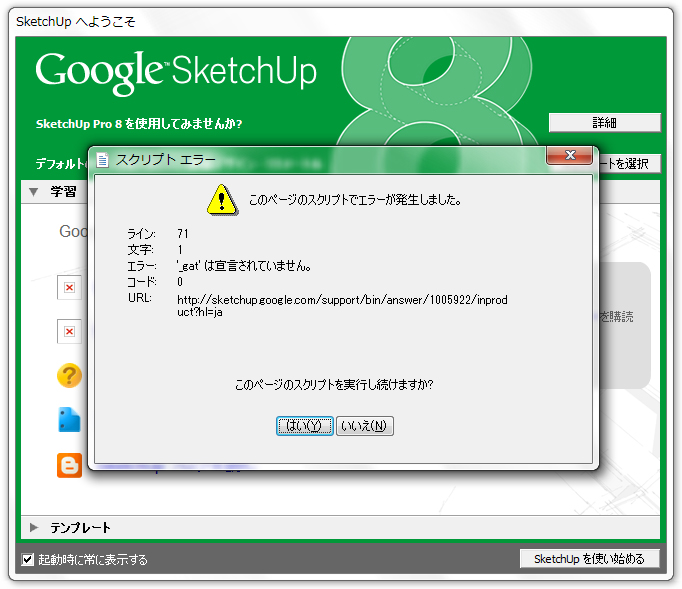
Task: Collapse the 学習 section triangle
Action: 33,191
